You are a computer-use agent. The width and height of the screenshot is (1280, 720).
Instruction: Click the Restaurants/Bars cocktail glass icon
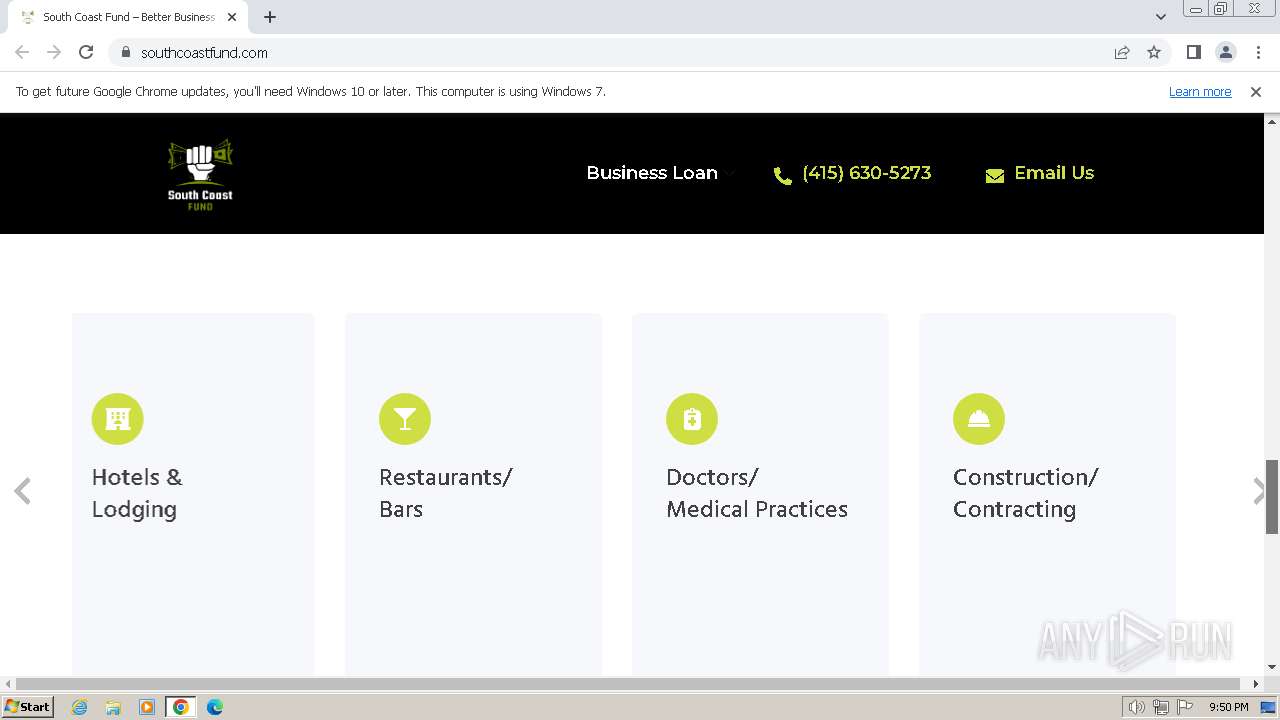pos(405,419)
